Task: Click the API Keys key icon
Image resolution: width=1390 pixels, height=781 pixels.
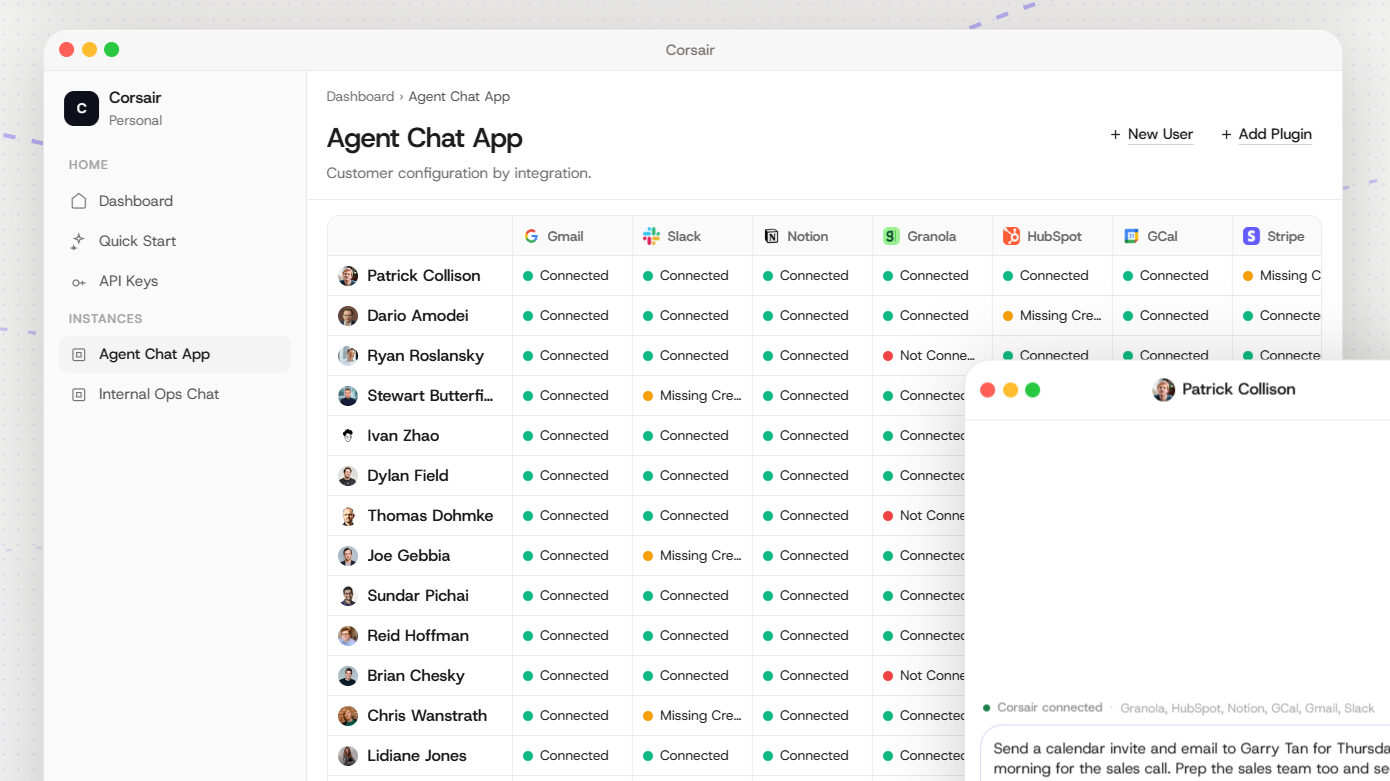Action: [78, 282]
